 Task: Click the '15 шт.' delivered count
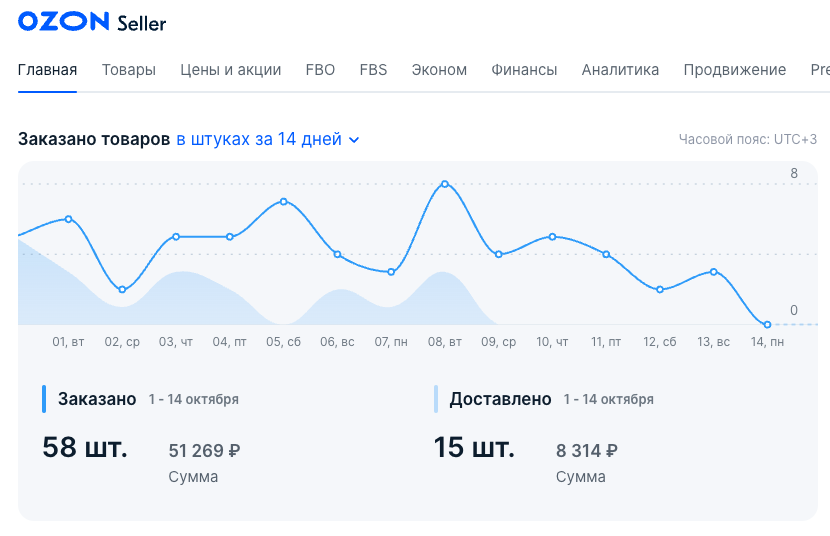click(x=474, y=447)
